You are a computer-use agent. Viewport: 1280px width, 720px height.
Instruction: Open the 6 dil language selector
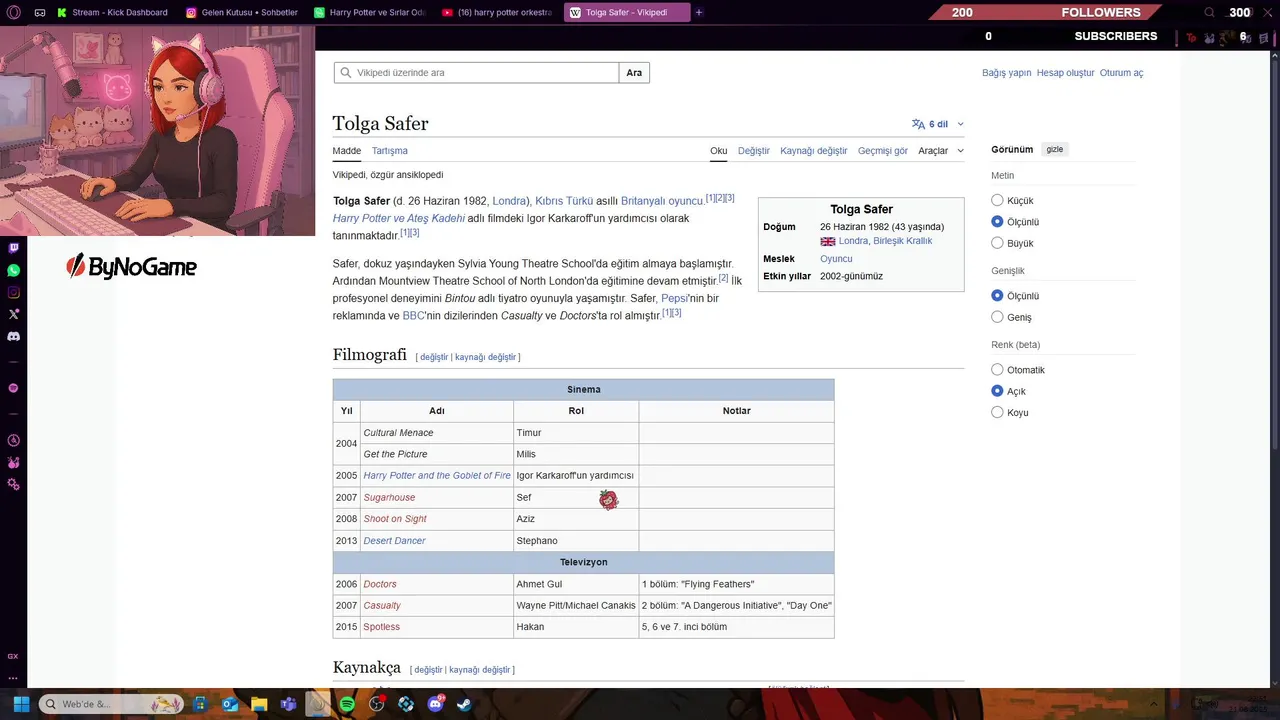938,124
